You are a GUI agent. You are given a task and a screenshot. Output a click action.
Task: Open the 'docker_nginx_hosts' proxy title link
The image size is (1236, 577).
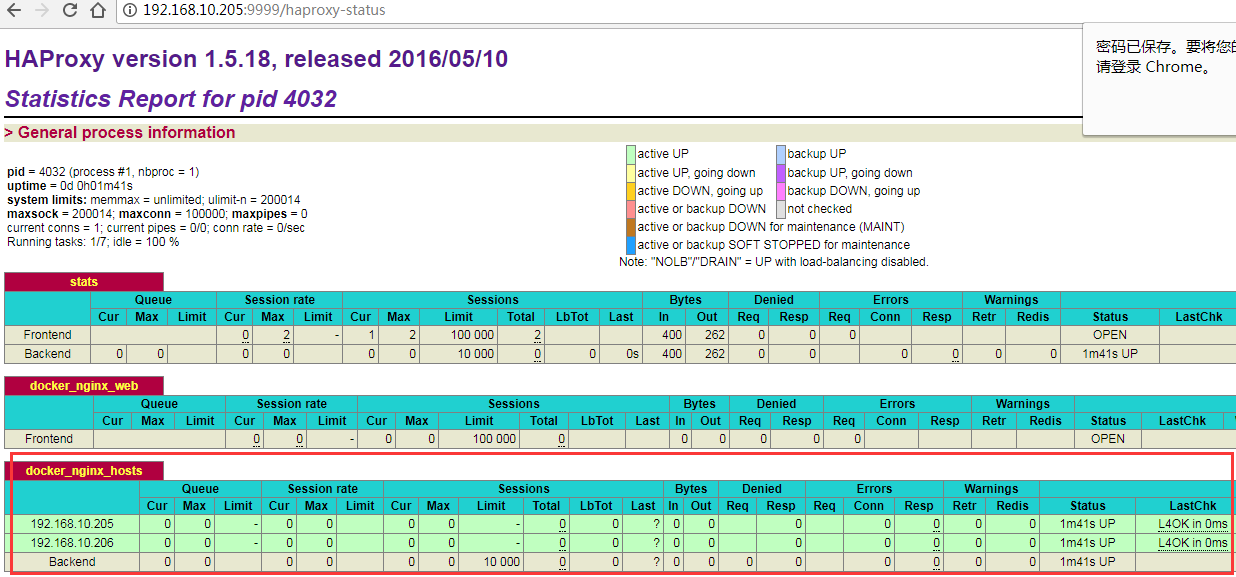click(84, 471)
